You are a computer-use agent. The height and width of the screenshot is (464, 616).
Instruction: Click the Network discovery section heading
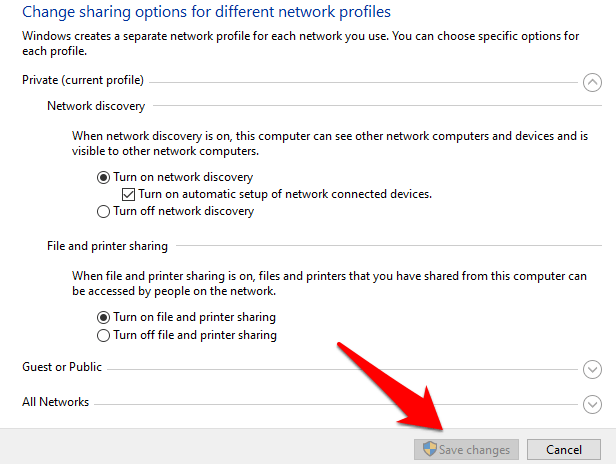click(96, 106)
